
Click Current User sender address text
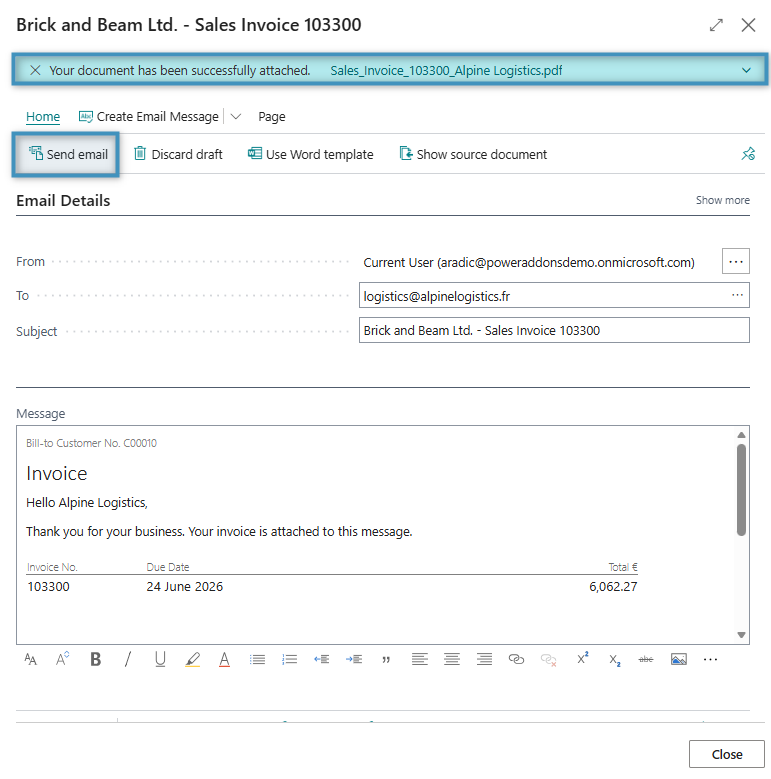529,262
